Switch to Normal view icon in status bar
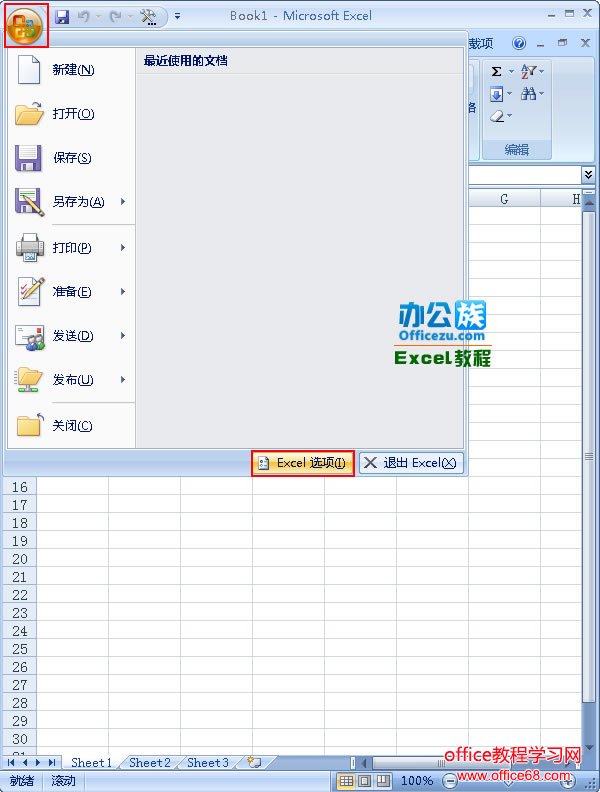 point(346,781)
